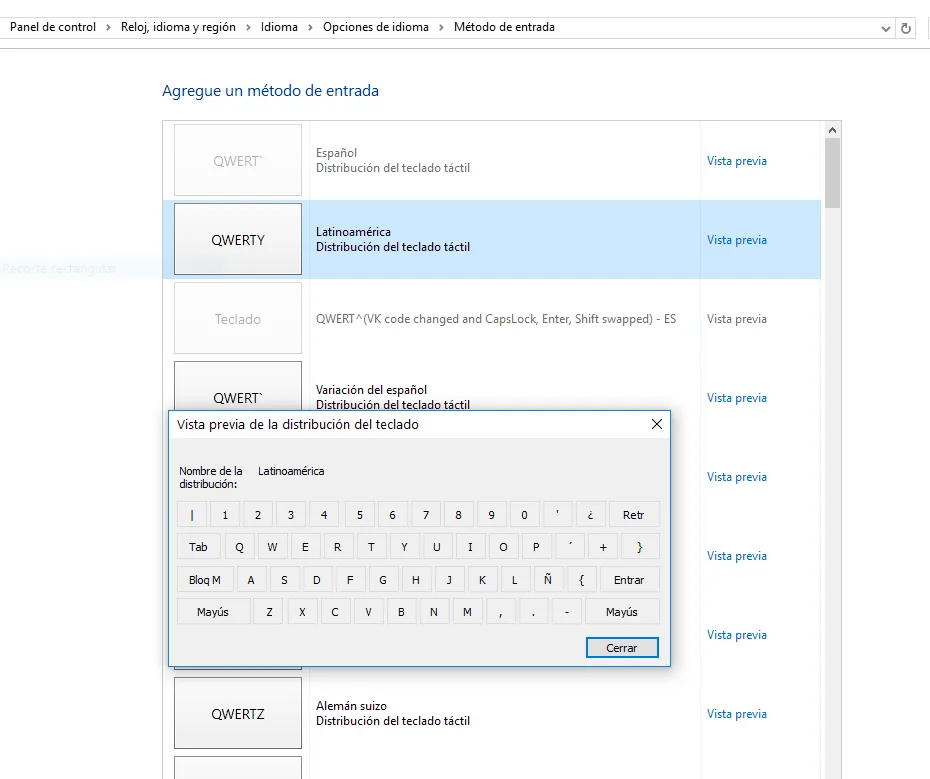
Task: Click the 5 key in preview
Action: (359, 514)
